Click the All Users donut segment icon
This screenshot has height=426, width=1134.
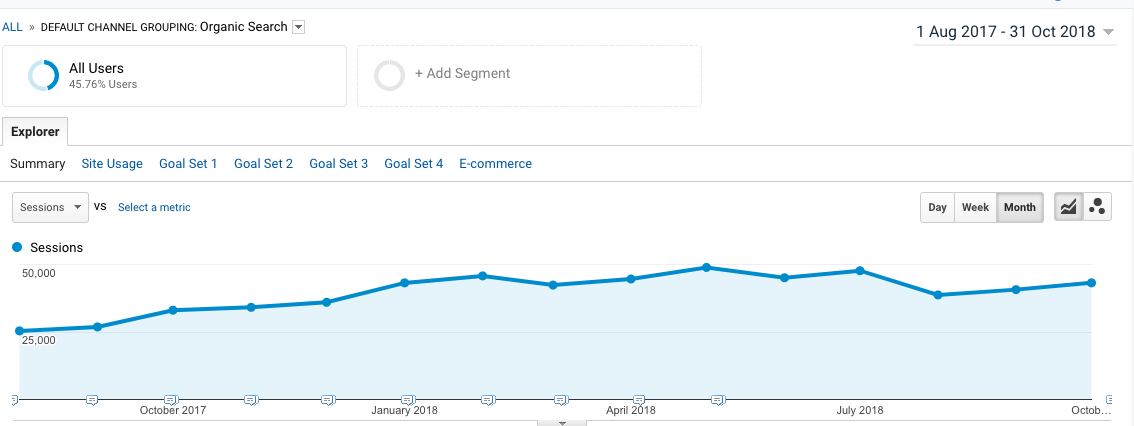[44, 75]
